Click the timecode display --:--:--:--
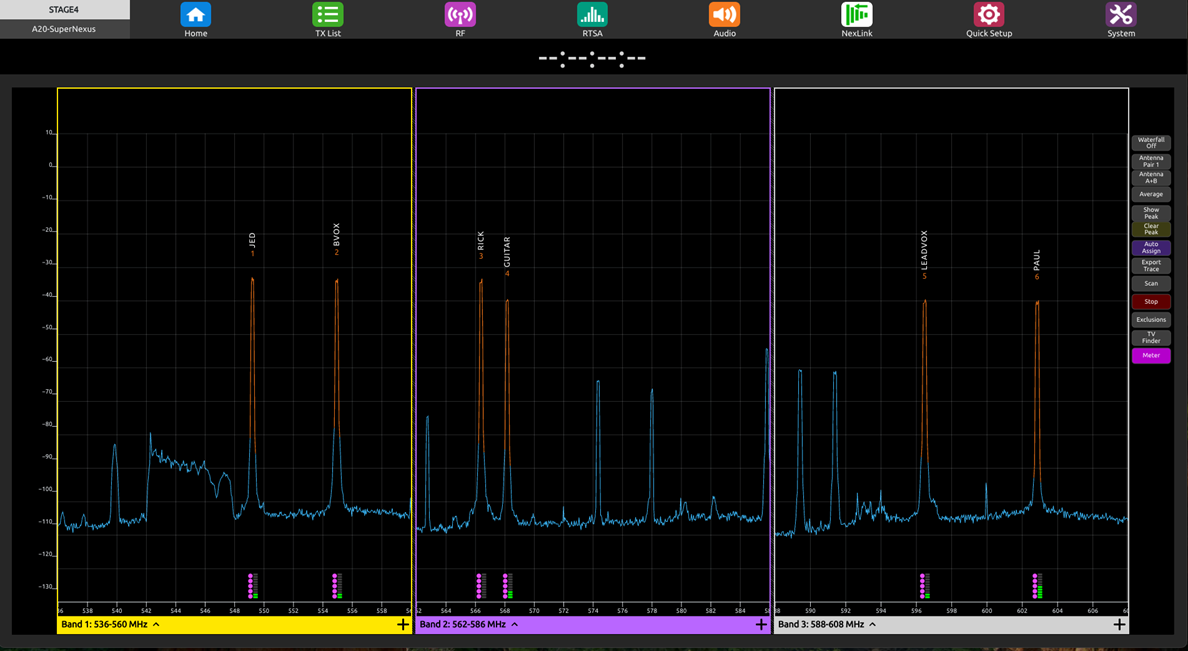1188x651 pixels. point(592,58)
